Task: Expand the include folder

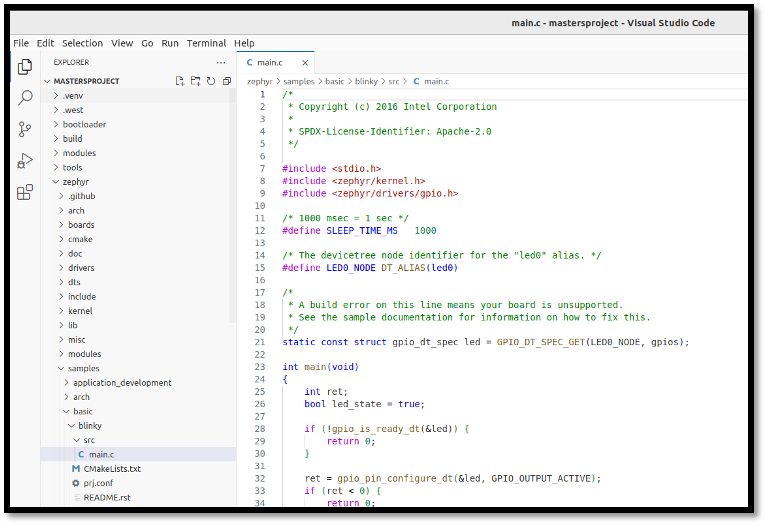Action: [138, 297]
